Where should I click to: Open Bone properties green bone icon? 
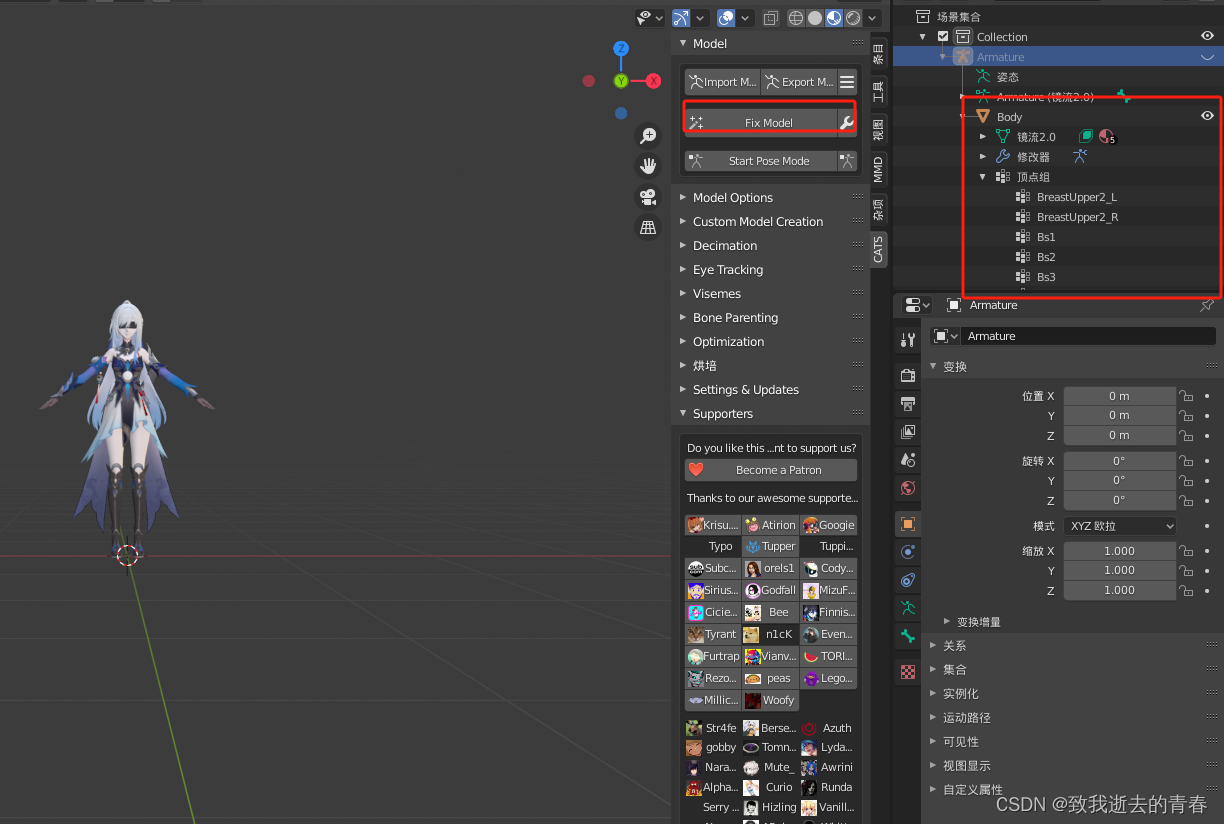tap(908, 636)
